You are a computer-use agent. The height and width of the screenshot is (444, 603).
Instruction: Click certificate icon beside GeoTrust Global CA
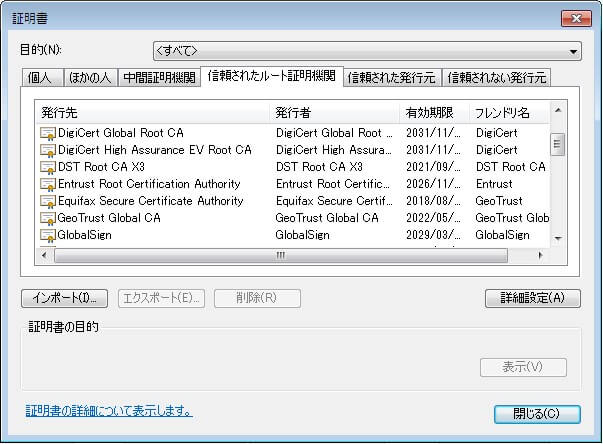pyautogui.click(x=48, y=218)
